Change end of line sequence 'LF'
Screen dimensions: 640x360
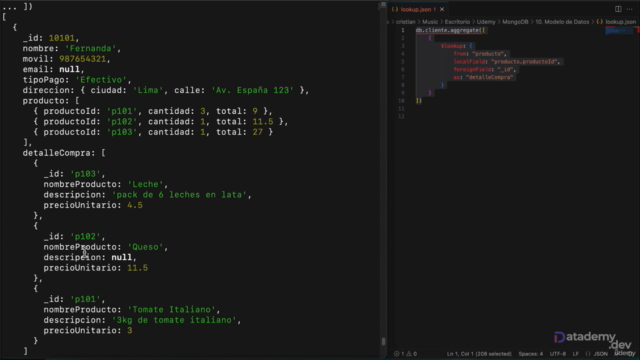click(576, 354)
